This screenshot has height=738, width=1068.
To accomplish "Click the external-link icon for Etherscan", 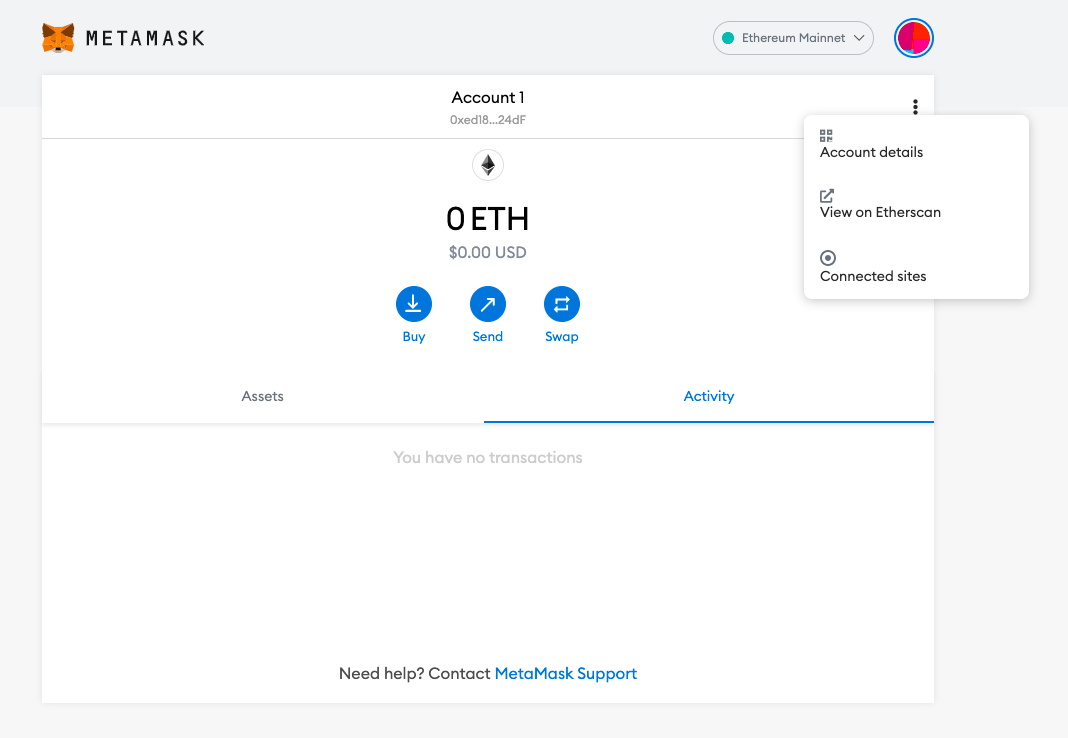I will click(826, 195).
